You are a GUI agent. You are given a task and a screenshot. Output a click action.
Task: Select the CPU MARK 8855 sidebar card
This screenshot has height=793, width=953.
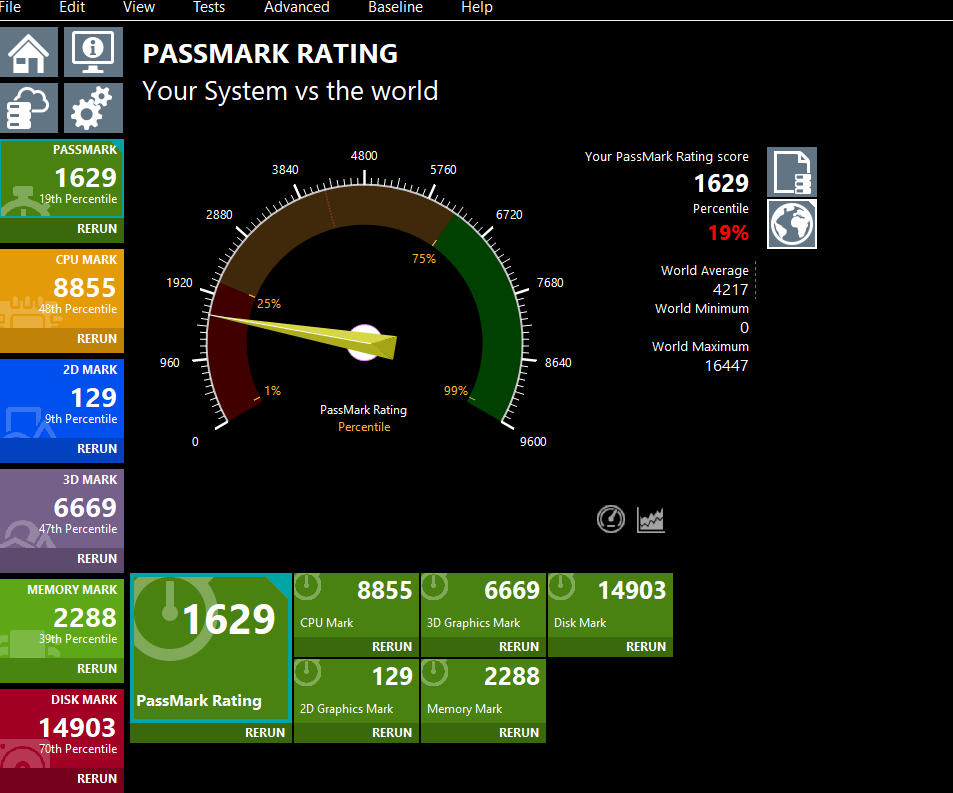tap(62, 288)
